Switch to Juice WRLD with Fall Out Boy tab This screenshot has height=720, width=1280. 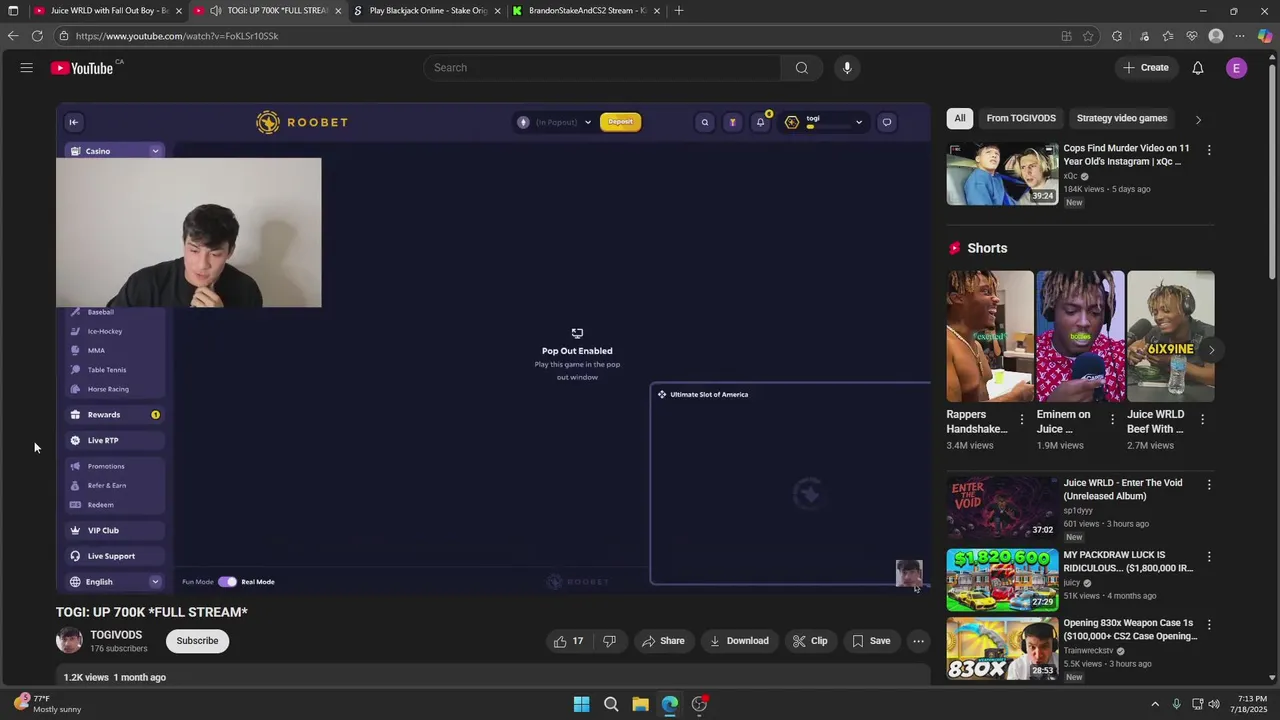tap(109, 10)
